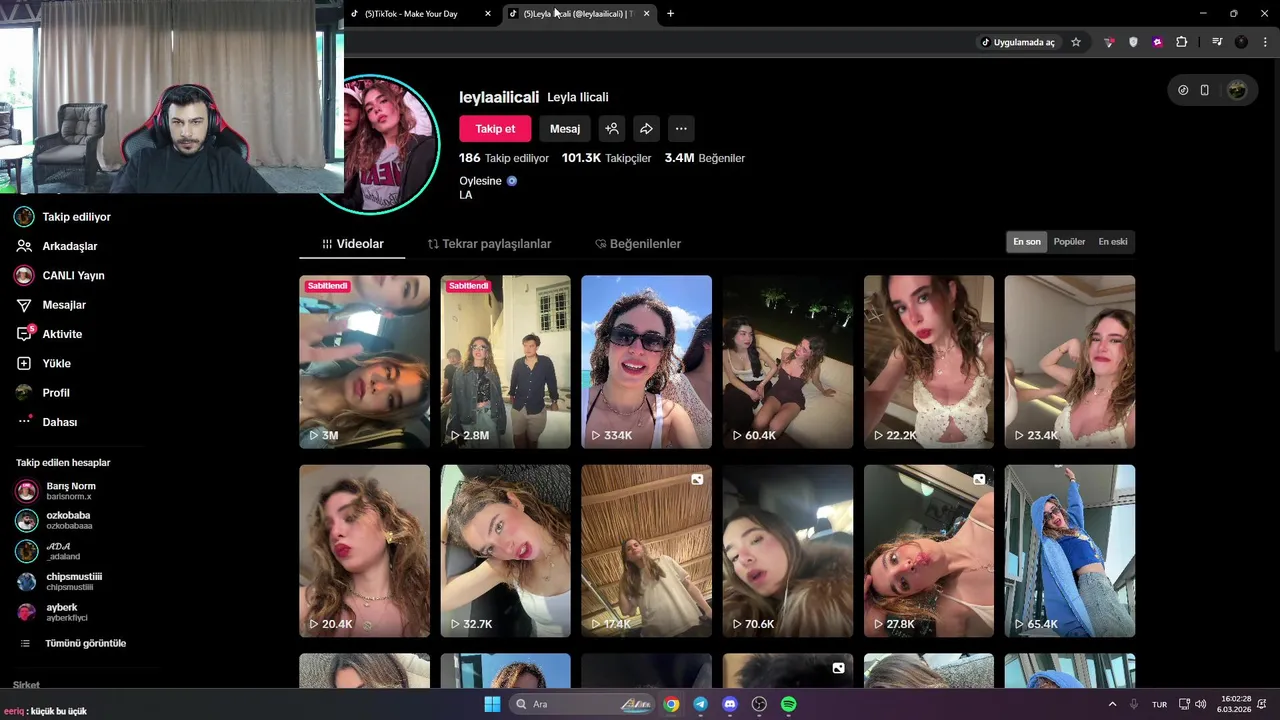Click the purple extension icon in toolbar
This screenshot has width=1280, height=720.
tap(1157, 42)
